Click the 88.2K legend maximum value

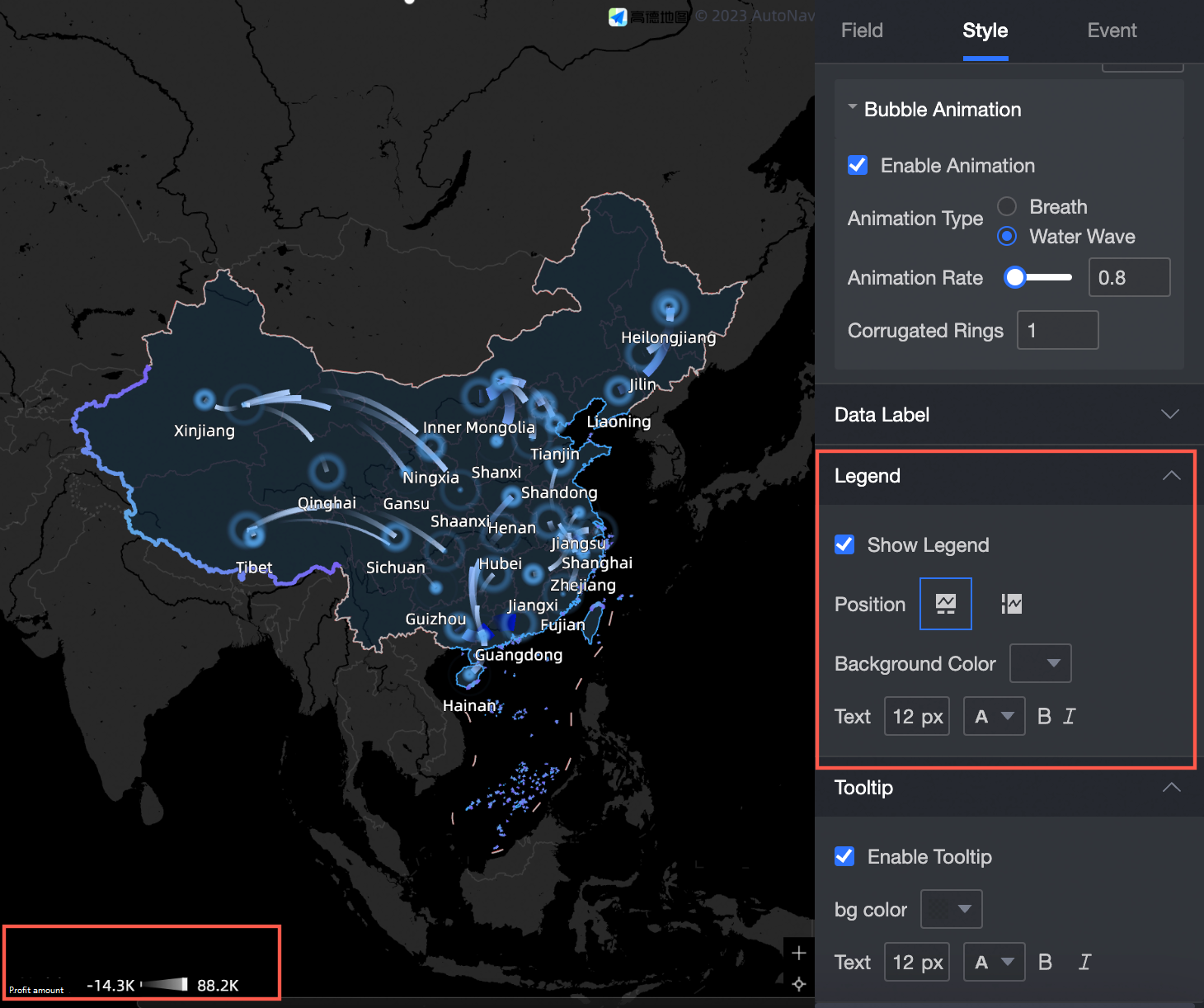pyautogui.click(x=218, y=985)
